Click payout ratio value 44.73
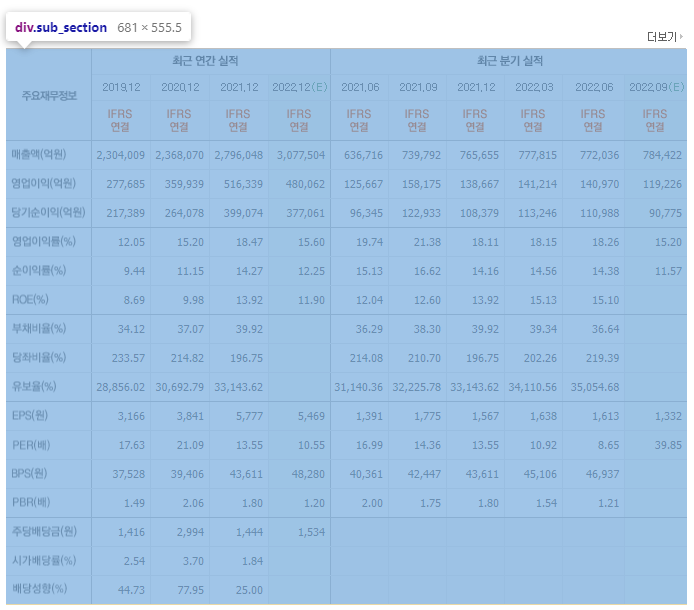This screenshot has height=610, width=694. [131, 590]
